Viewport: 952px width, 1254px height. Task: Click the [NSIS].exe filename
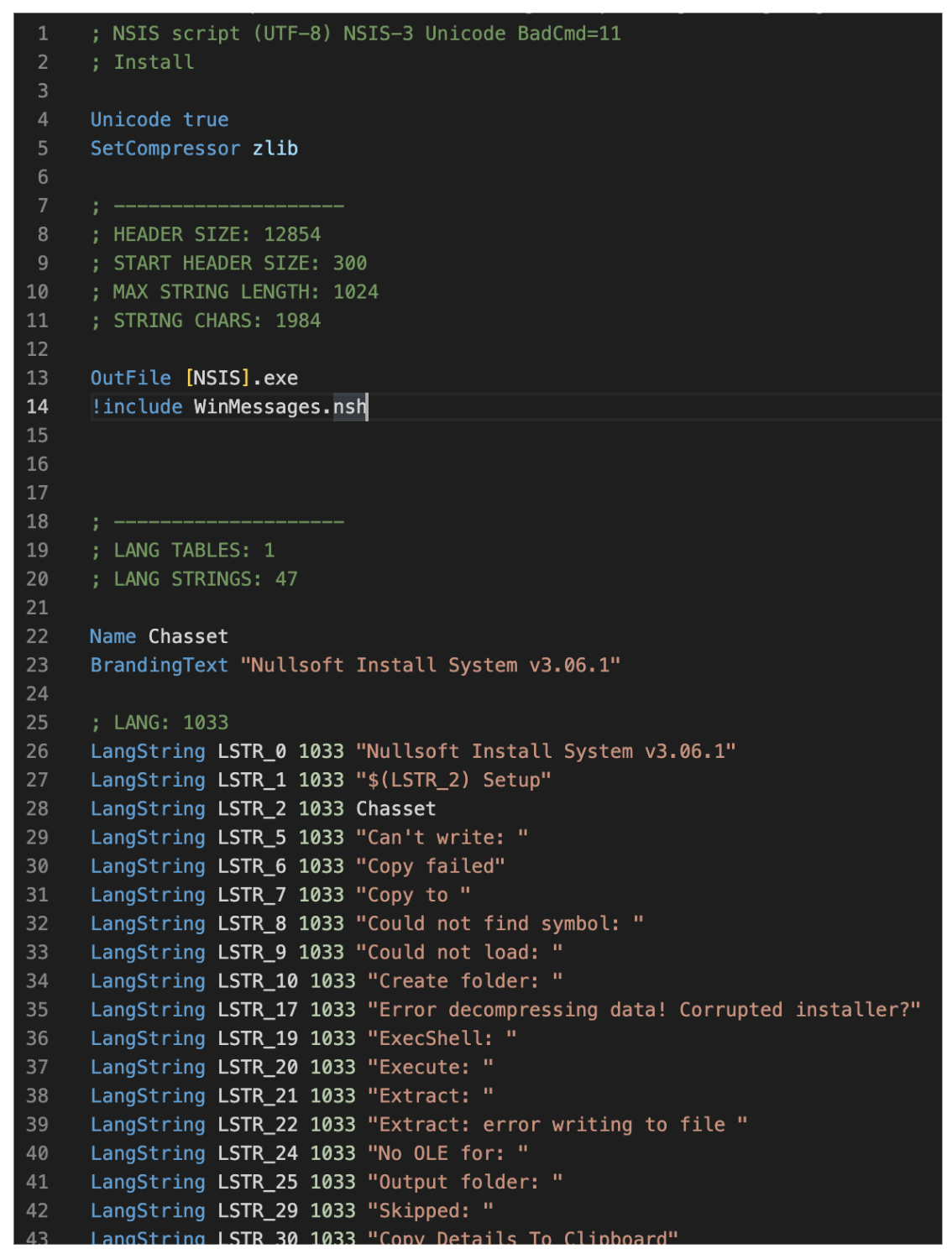click(x=242, y=379)
